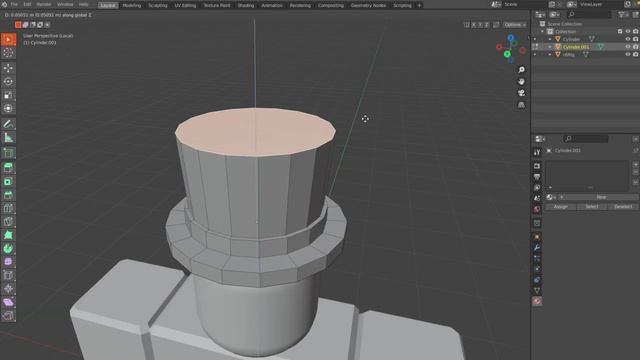Open the Object Data green triangle tab

537,290
